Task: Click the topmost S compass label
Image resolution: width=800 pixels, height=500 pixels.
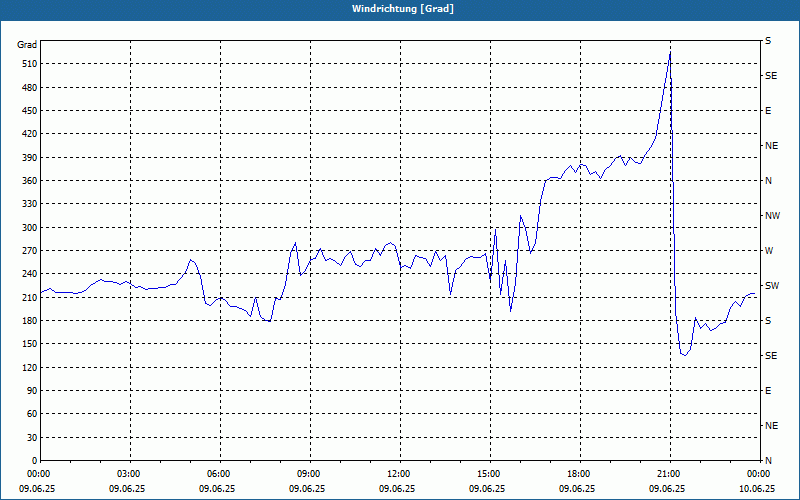Action: coord(768,41)
